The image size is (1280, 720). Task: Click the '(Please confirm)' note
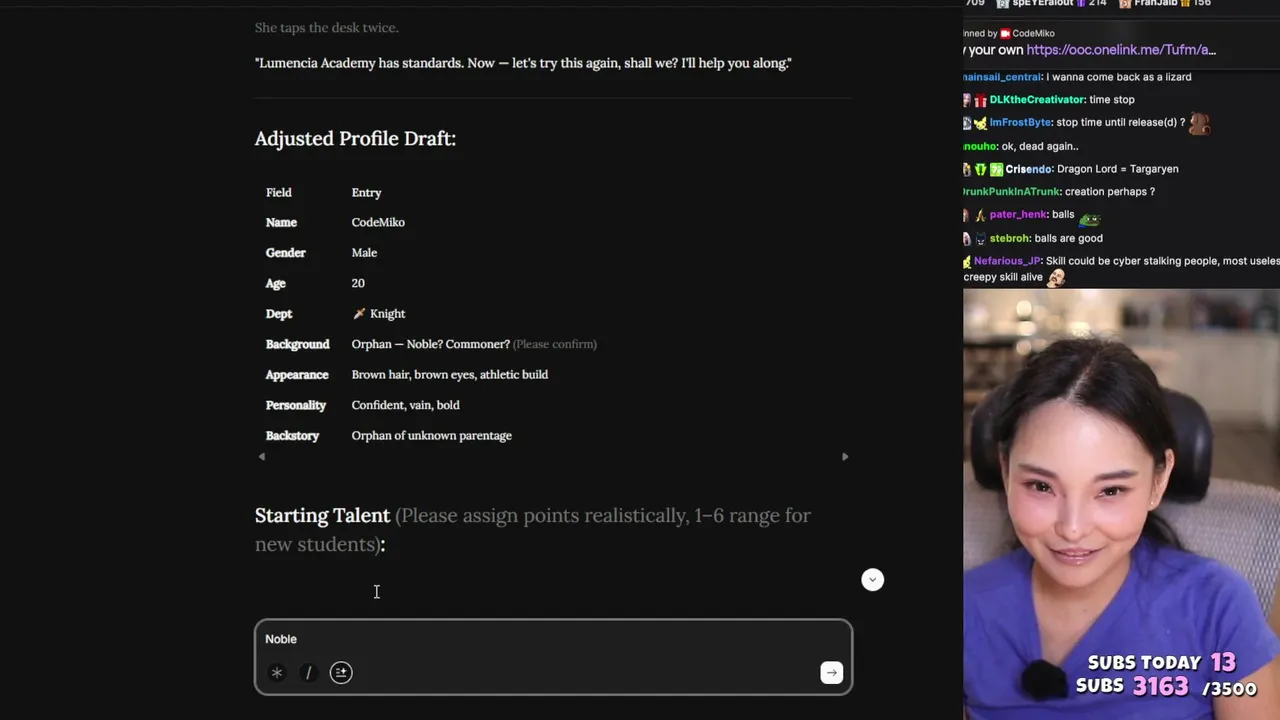click(x=555, y=344)
